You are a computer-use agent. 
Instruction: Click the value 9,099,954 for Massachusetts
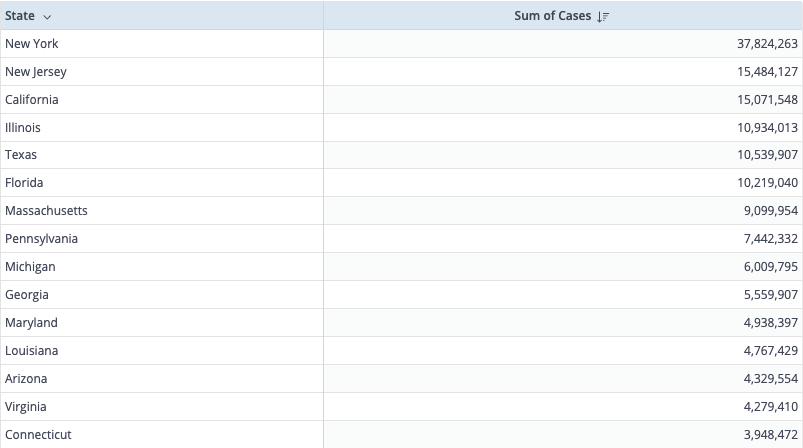(x=771, y=210)
